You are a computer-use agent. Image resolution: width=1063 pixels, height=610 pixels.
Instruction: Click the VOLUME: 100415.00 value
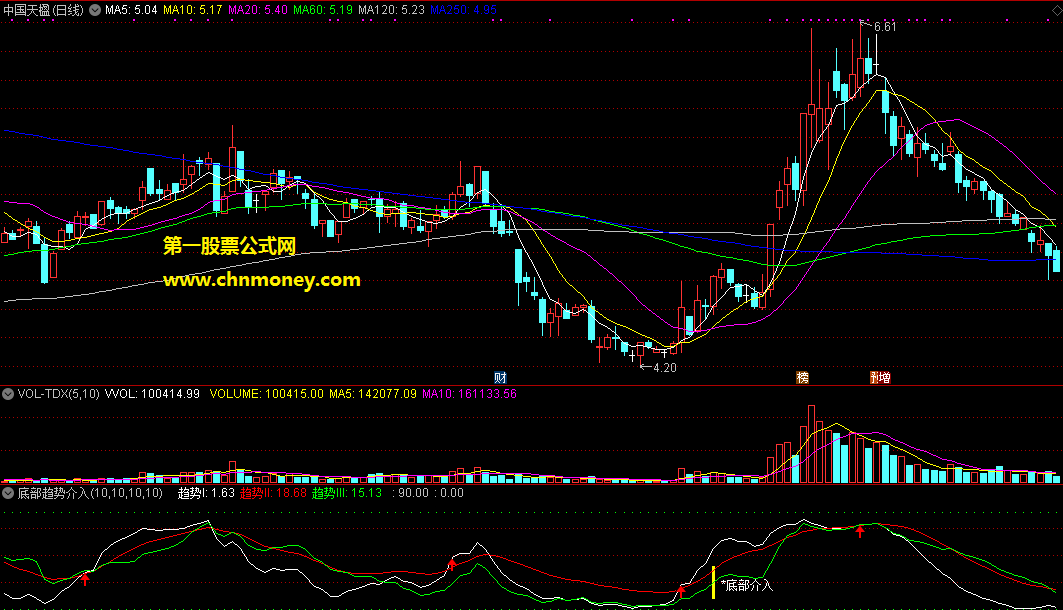pos(266,394)
